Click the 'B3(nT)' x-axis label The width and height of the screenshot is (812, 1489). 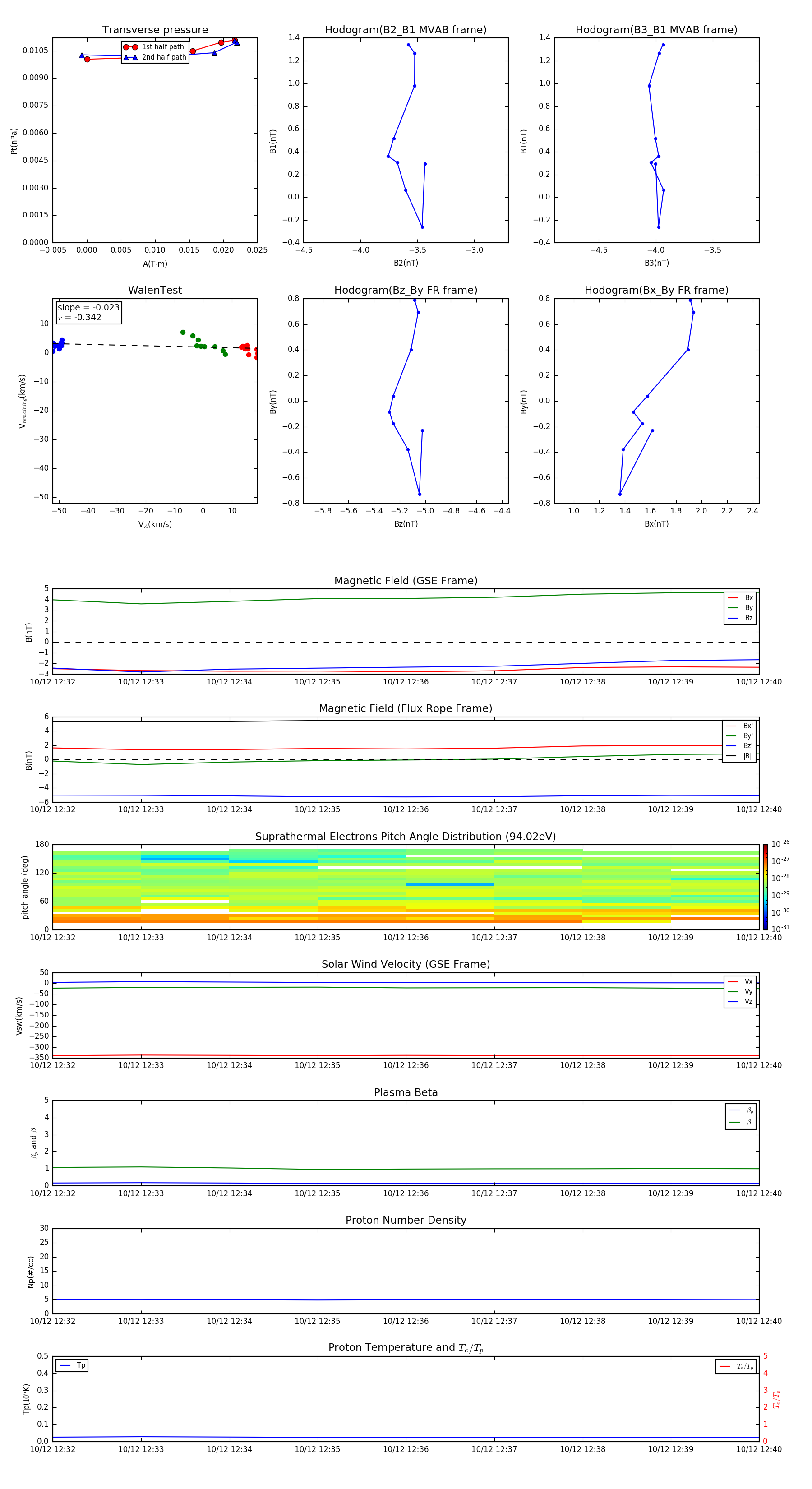coord(656,264)
